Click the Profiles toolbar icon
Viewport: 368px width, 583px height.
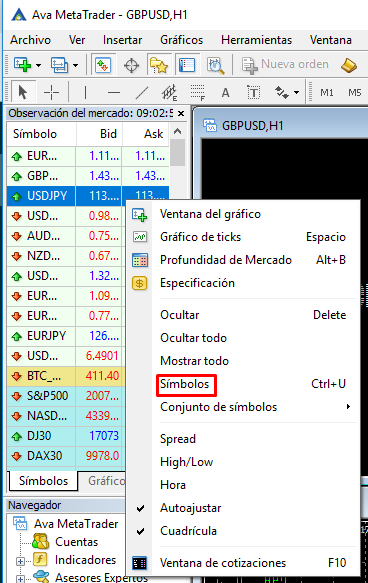(59, 65)
